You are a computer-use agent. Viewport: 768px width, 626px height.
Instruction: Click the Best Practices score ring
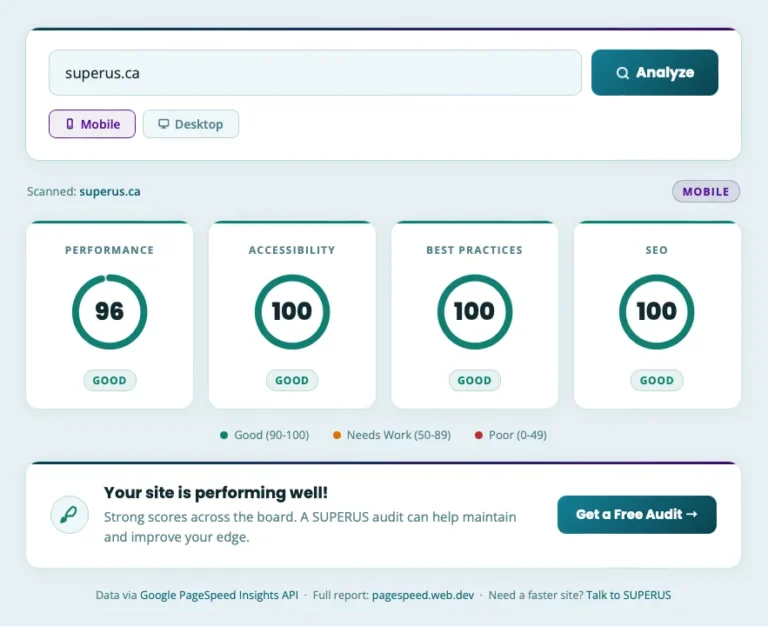(474, 312)
